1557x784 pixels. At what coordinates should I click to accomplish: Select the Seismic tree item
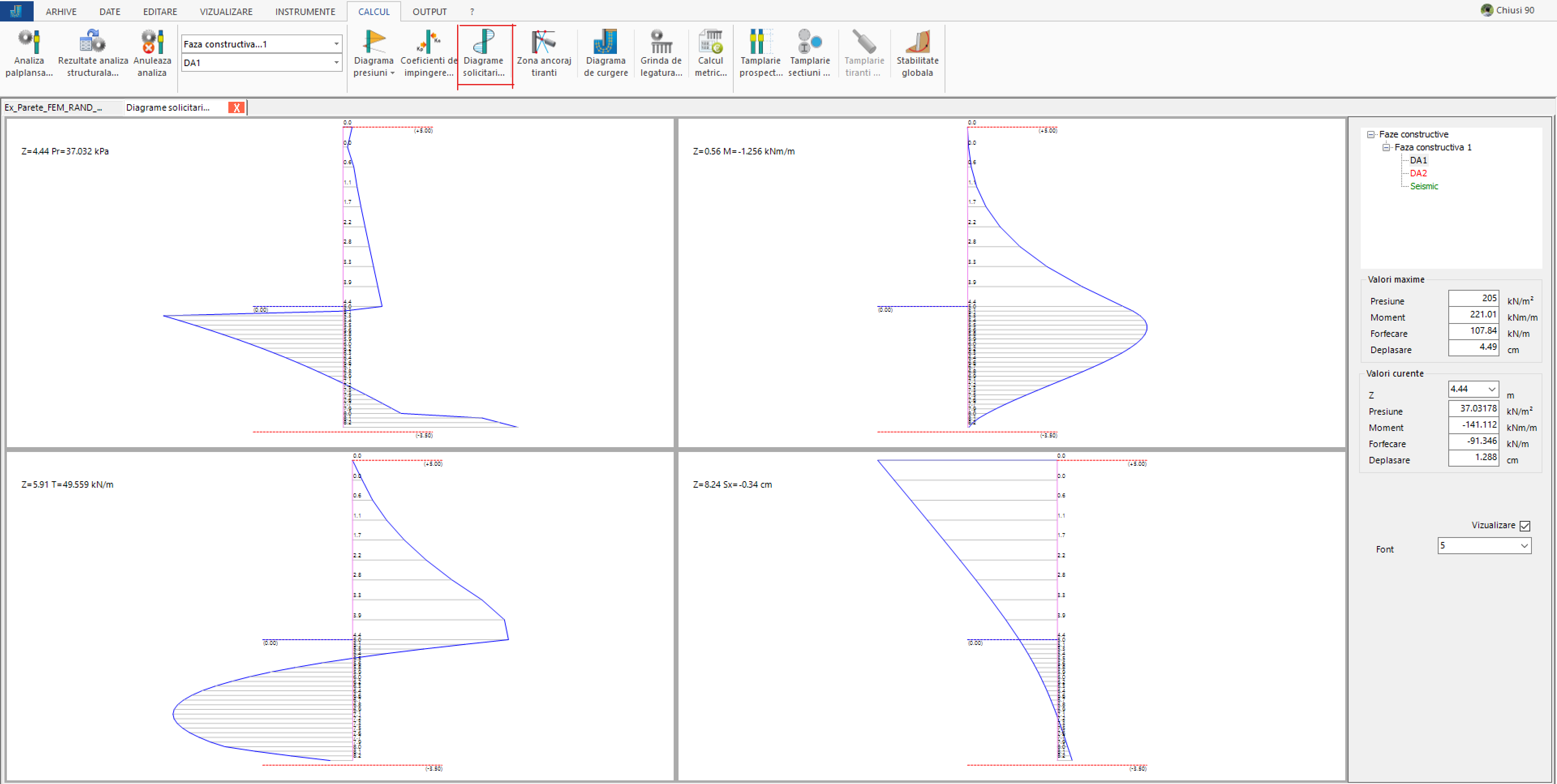point(1424,186)
